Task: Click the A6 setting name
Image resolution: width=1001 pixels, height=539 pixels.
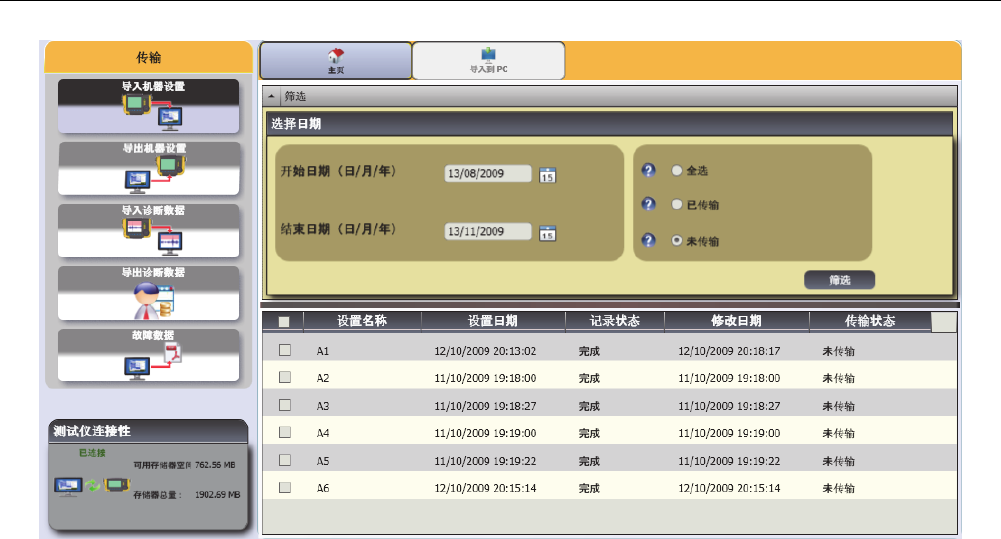Action: (x=323, y=489)
